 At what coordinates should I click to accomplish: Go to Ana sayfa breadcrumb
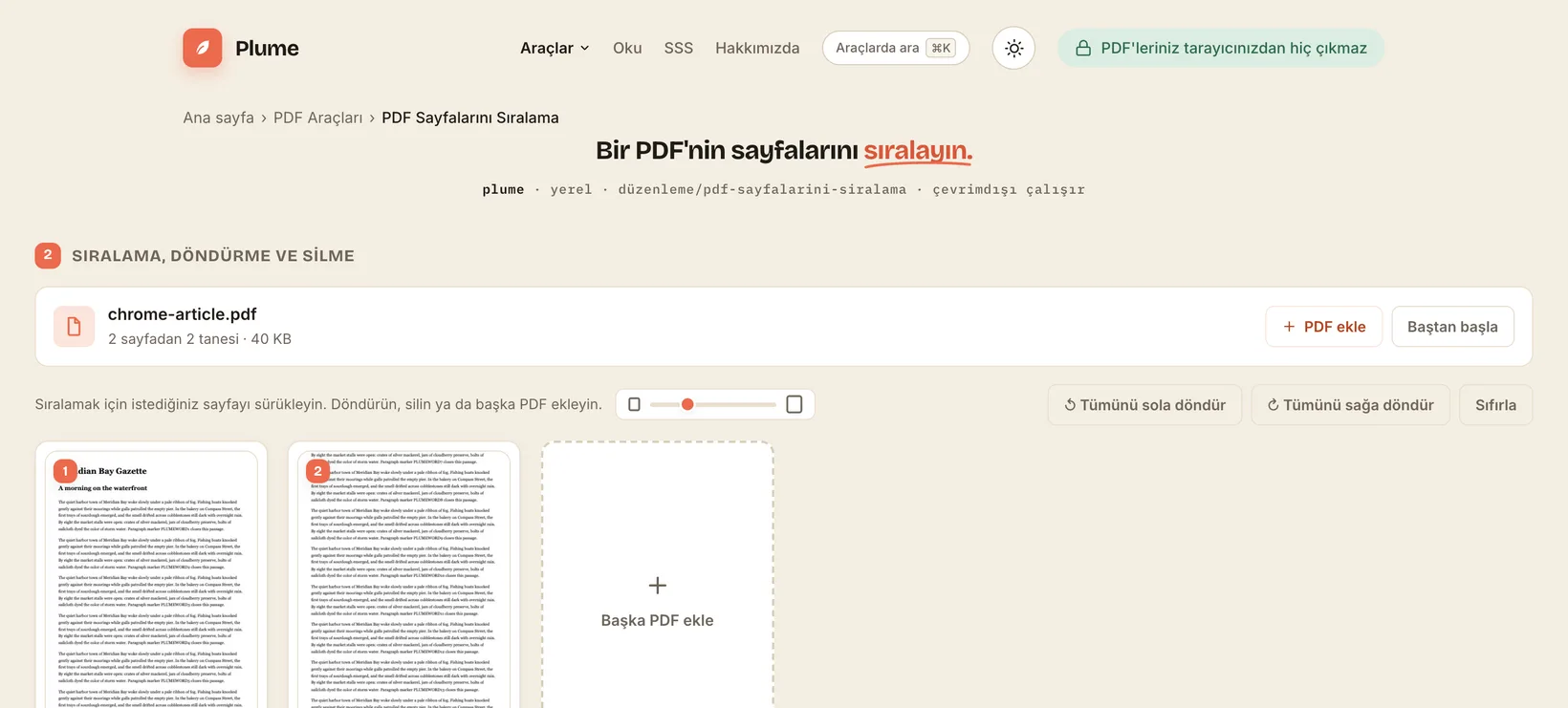pos(218,118)
